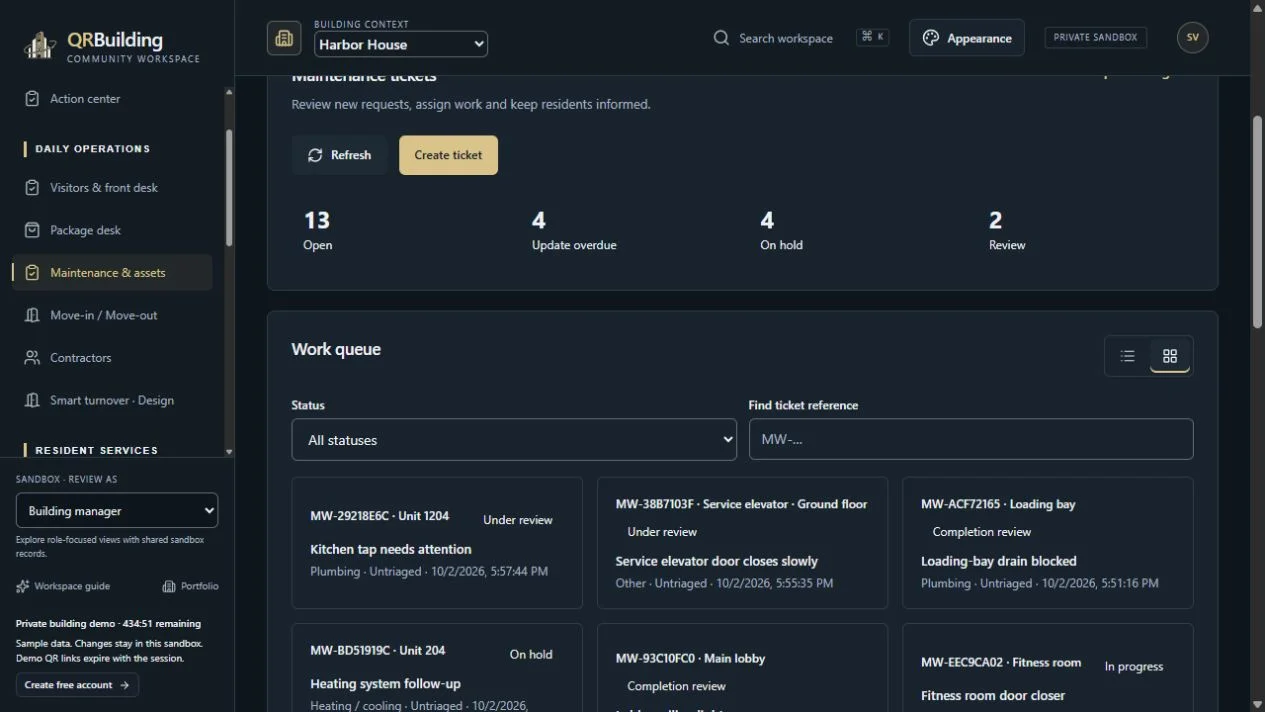
Task: Click the sidebar navigation scrollbar
Action: click(x=229, y=187)
